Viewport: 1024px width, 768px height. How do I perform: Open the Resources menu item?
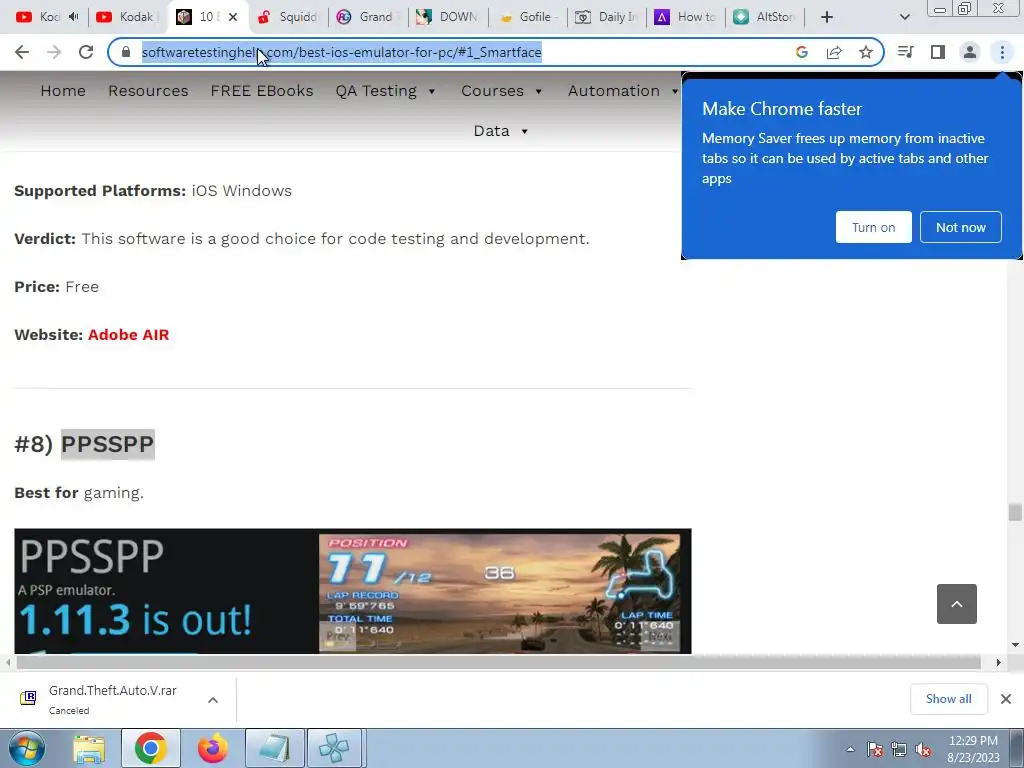click(148, 91)
